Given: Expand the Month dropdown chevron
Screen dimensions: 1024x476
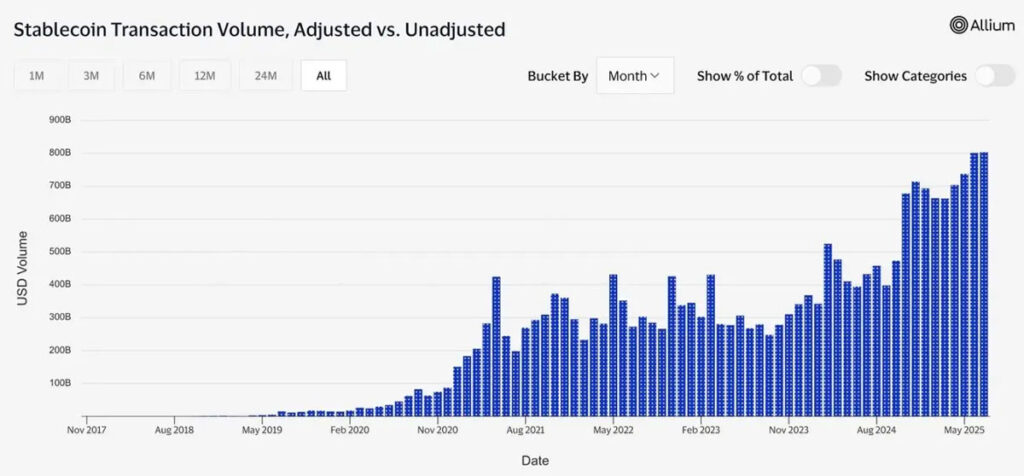Looking at the screenshot, I should 655,76.
